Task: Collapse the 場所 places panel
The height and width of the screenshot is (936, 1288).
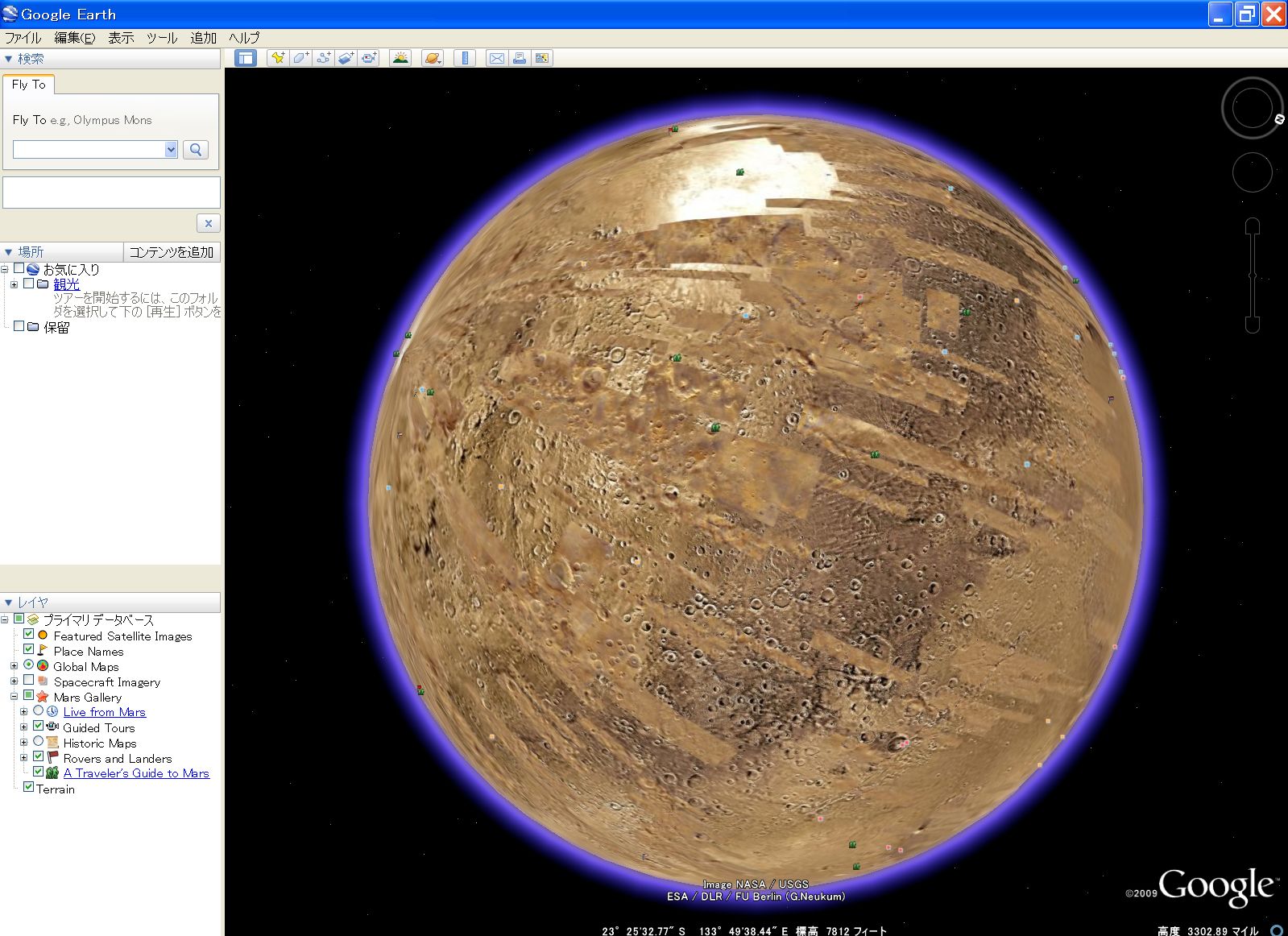Action: 9,252
